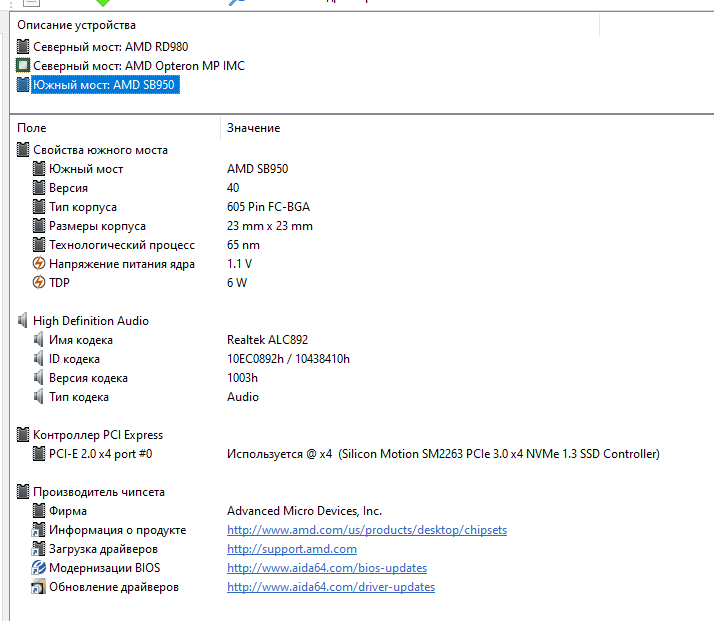Click the Realtek ALC892 codec name value
Screen dimensions: 714x621
[x=268, y=340]
